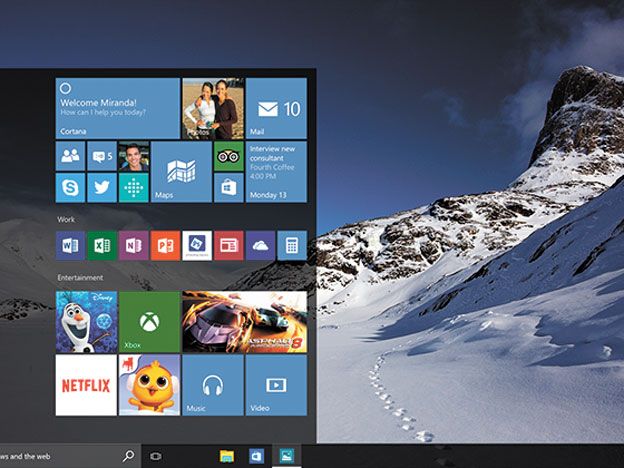Open the Video tile

click(x=276, y=385)
